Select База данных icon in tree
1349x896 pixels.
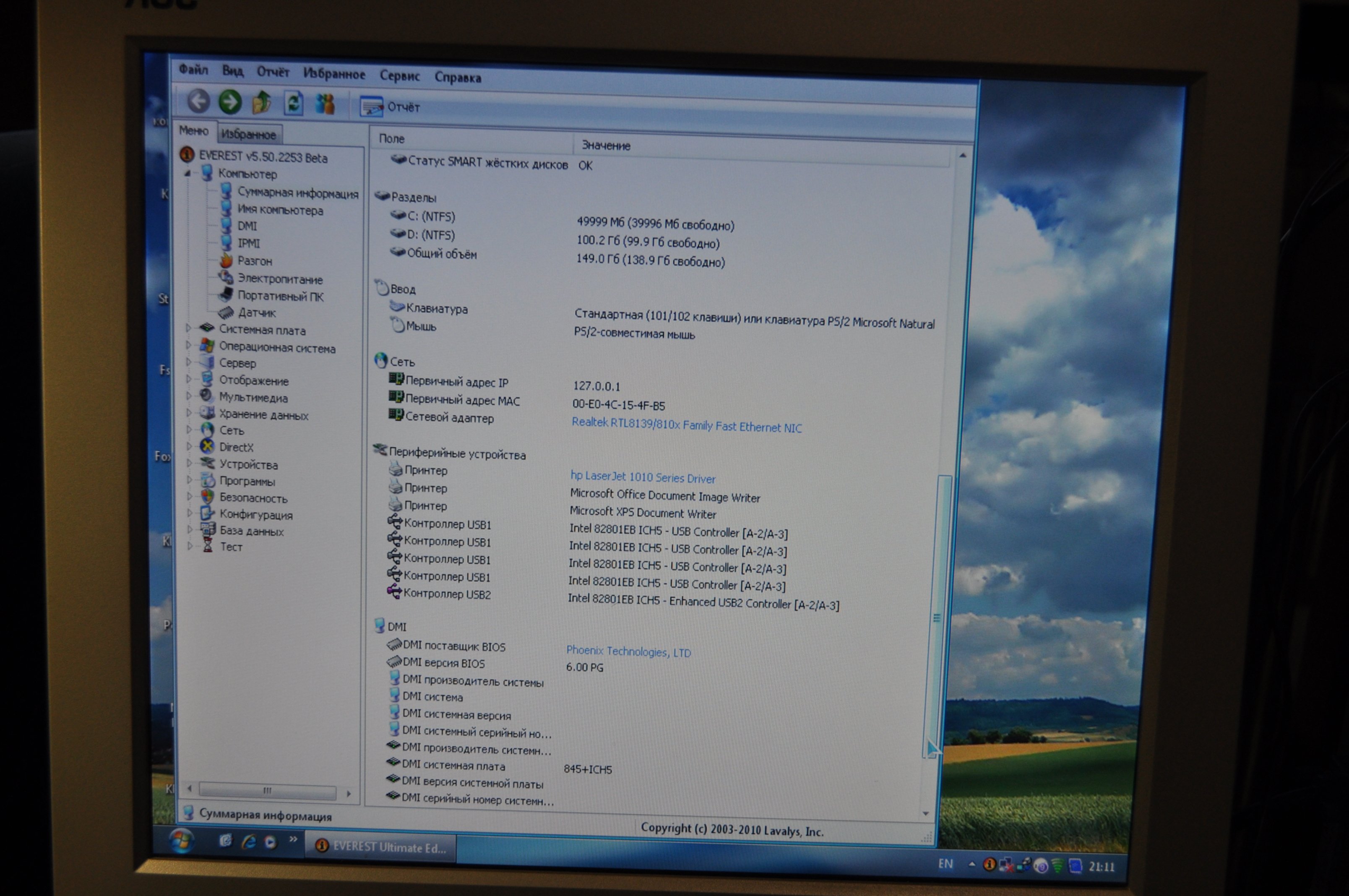(x=207, y=530)
